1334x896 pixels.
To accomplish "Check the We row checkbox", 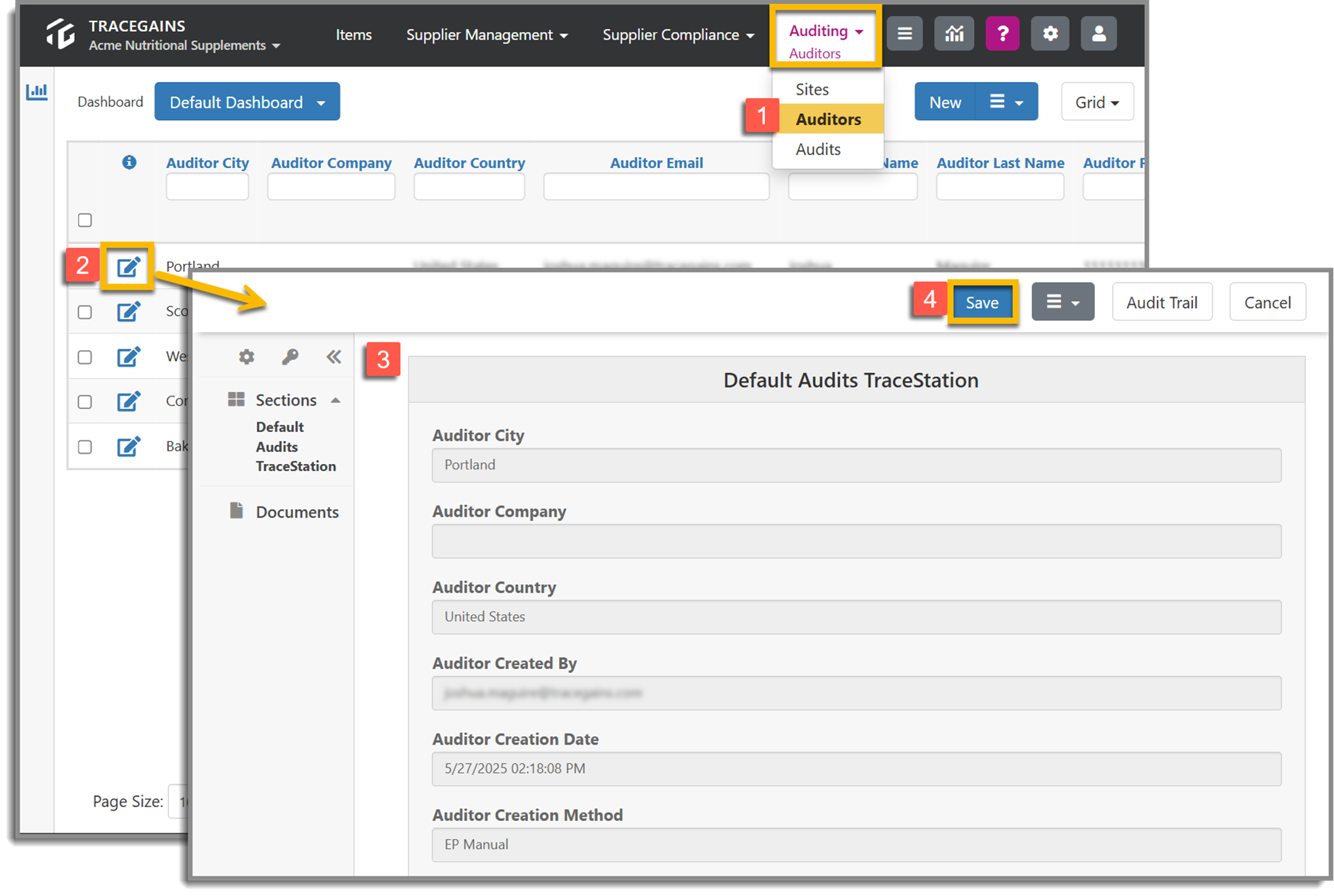I will (85, 357).
